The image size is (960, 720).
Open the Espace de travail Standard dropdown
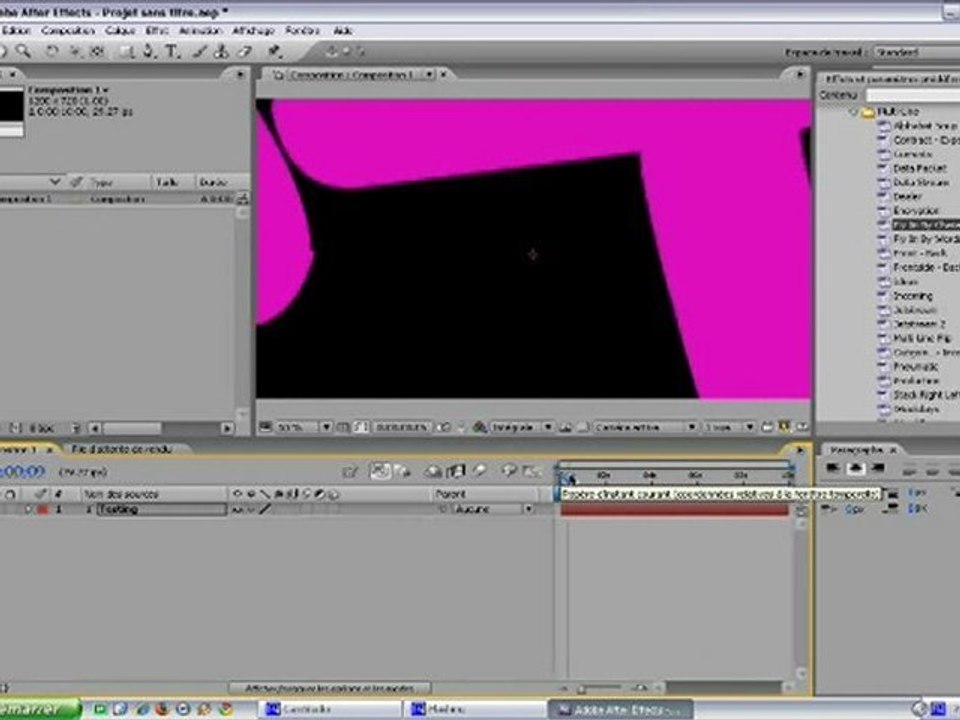coord(916,53)
